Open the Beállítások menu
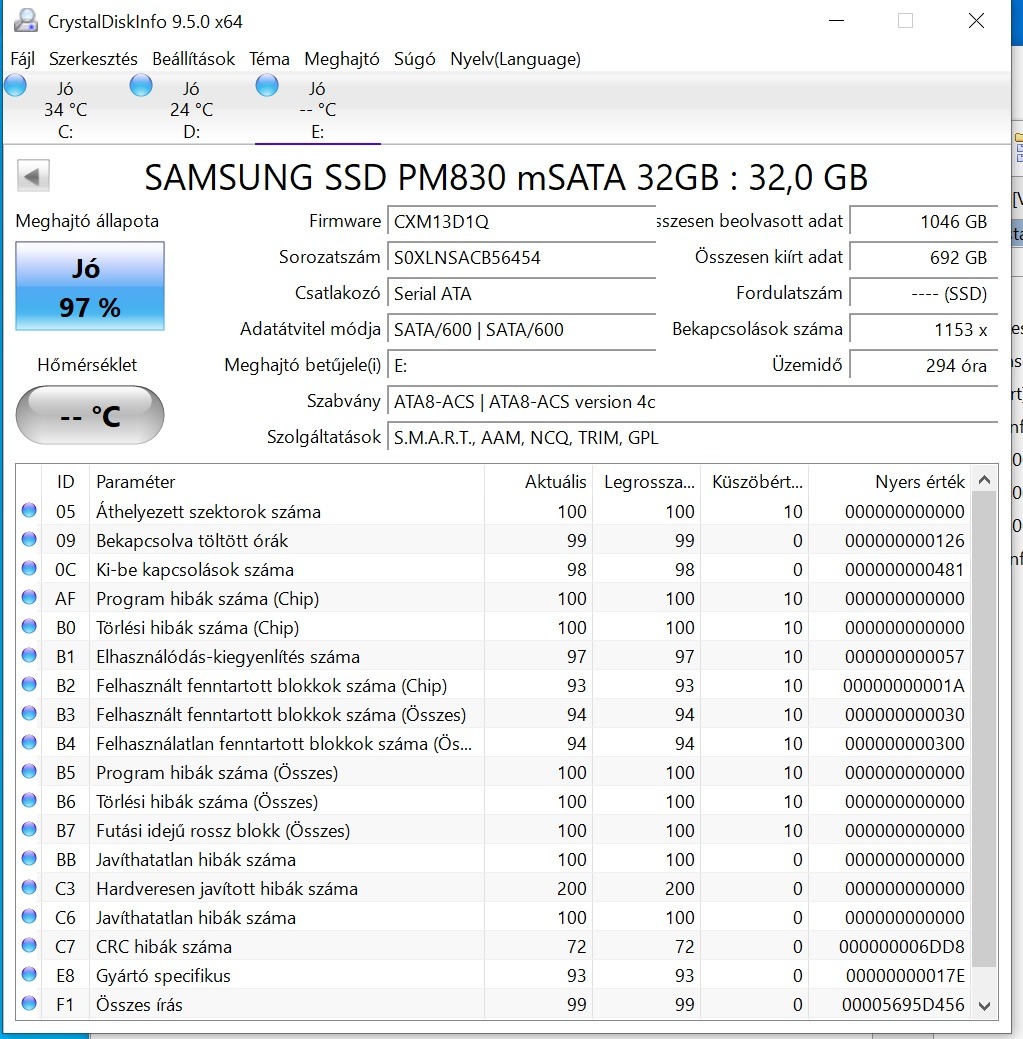The image size is (1023, 1039). coord(193,59)
